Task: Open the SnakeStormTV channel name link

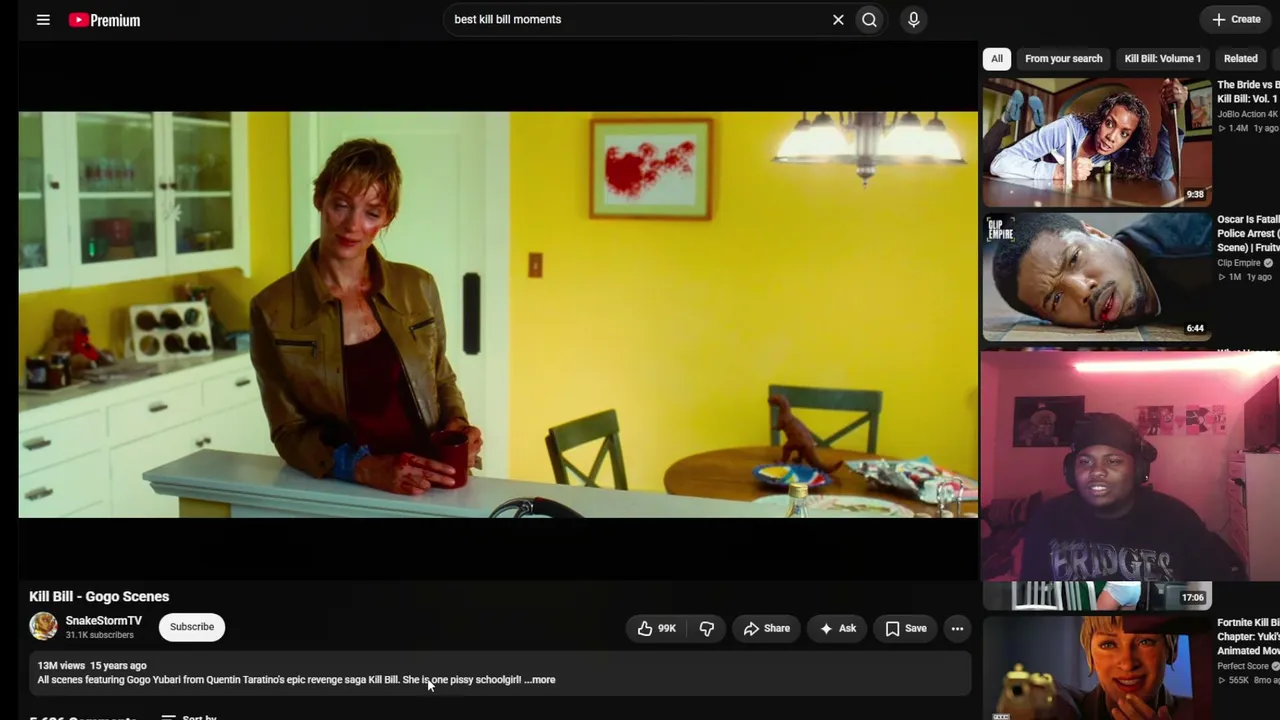Action: tap(104, 621)
